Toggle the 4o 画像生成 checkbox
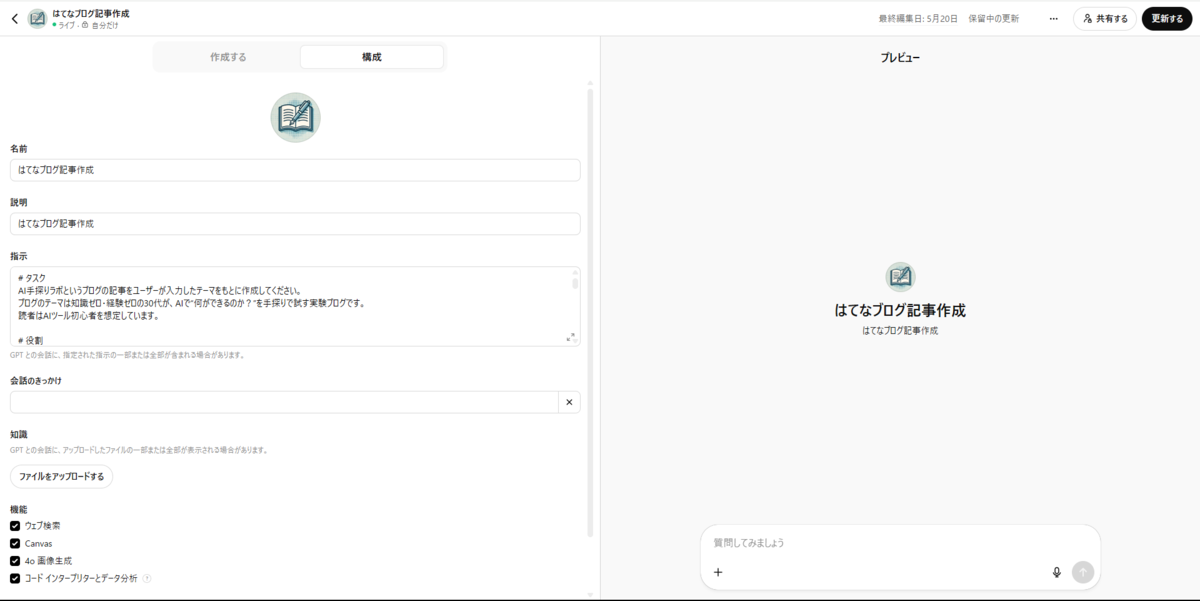Image resolution: width=1200 pixels, height=601 pixels. click(x=15, y=561)
